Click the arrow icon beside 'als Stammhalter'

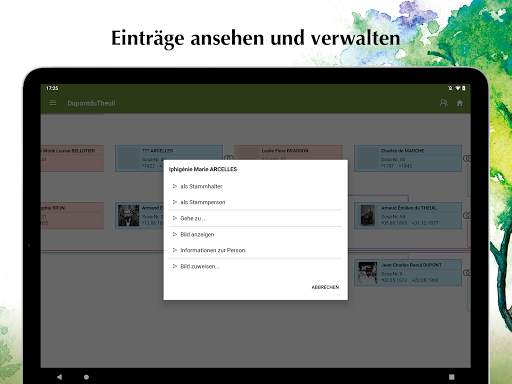coord(175,186)
